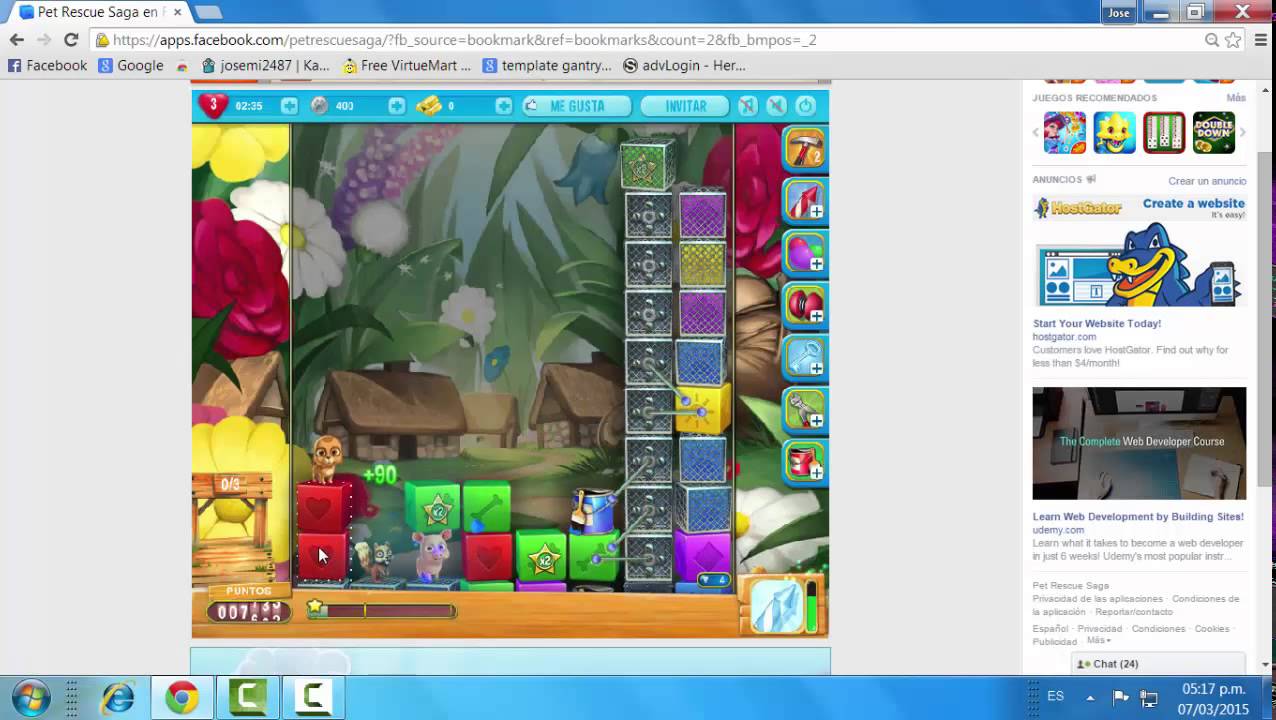This screenshot has height=720, width=1276.
Task: Add more lives with plus button
Action: point(289,106)
